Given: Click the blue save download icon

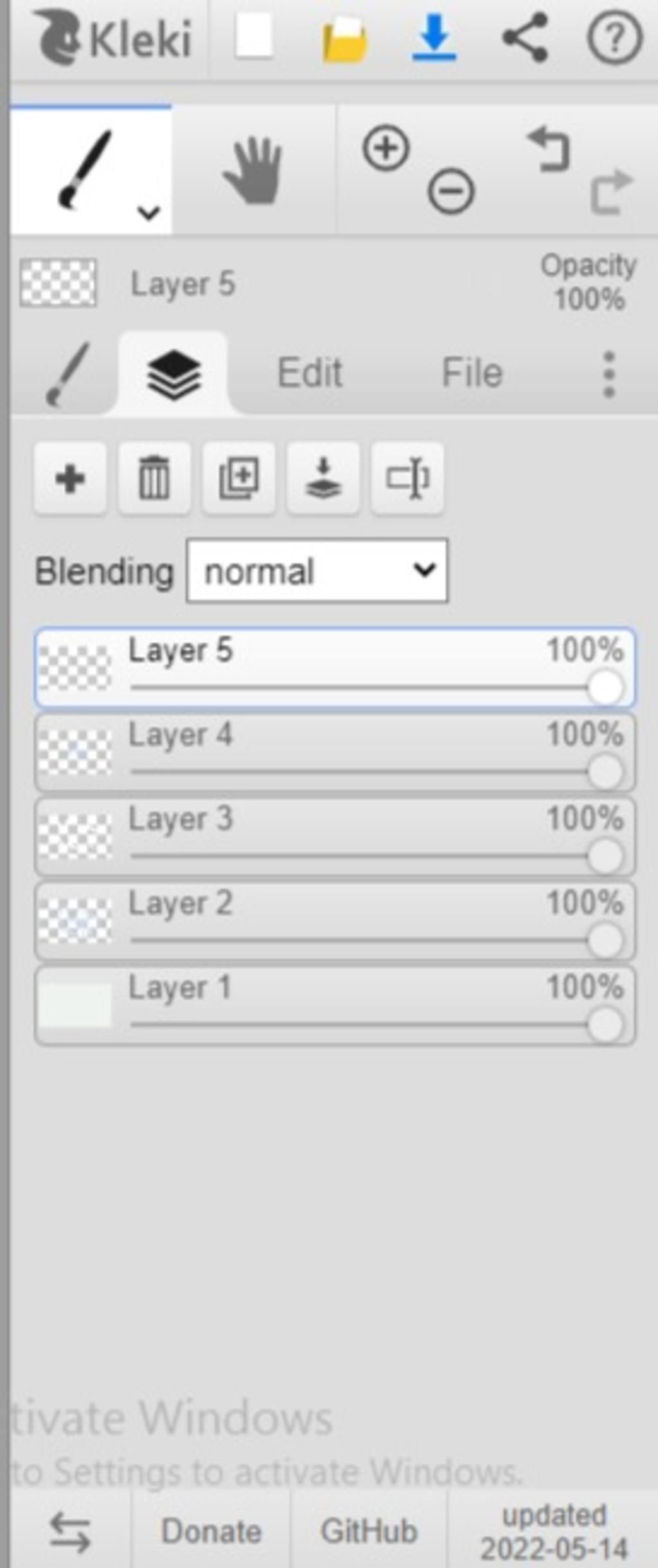Looking at the screenshot, I should click(x=434, y=39).
